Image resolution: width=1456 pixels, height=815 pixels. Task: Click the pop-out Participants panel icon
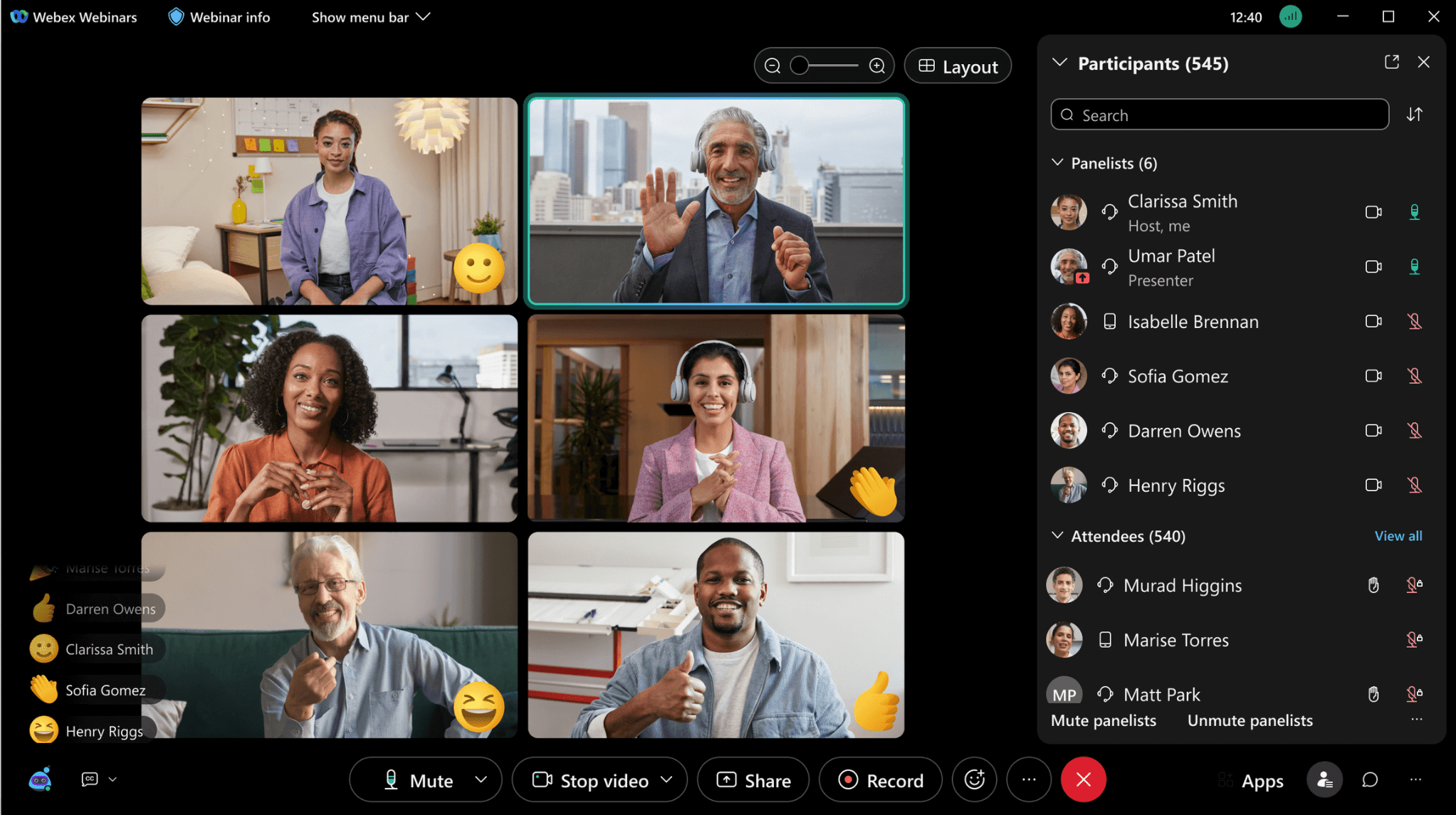pos(1392,62)
